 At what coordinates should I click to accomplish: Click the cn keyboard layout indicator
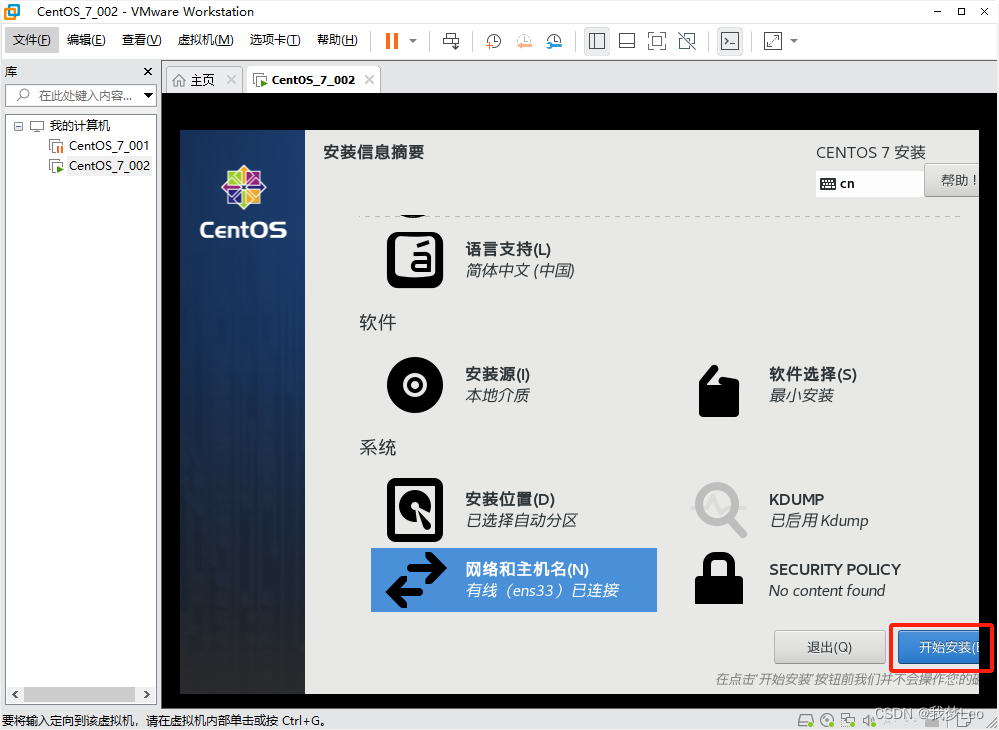pyautogui.click(x=870, y=183)
